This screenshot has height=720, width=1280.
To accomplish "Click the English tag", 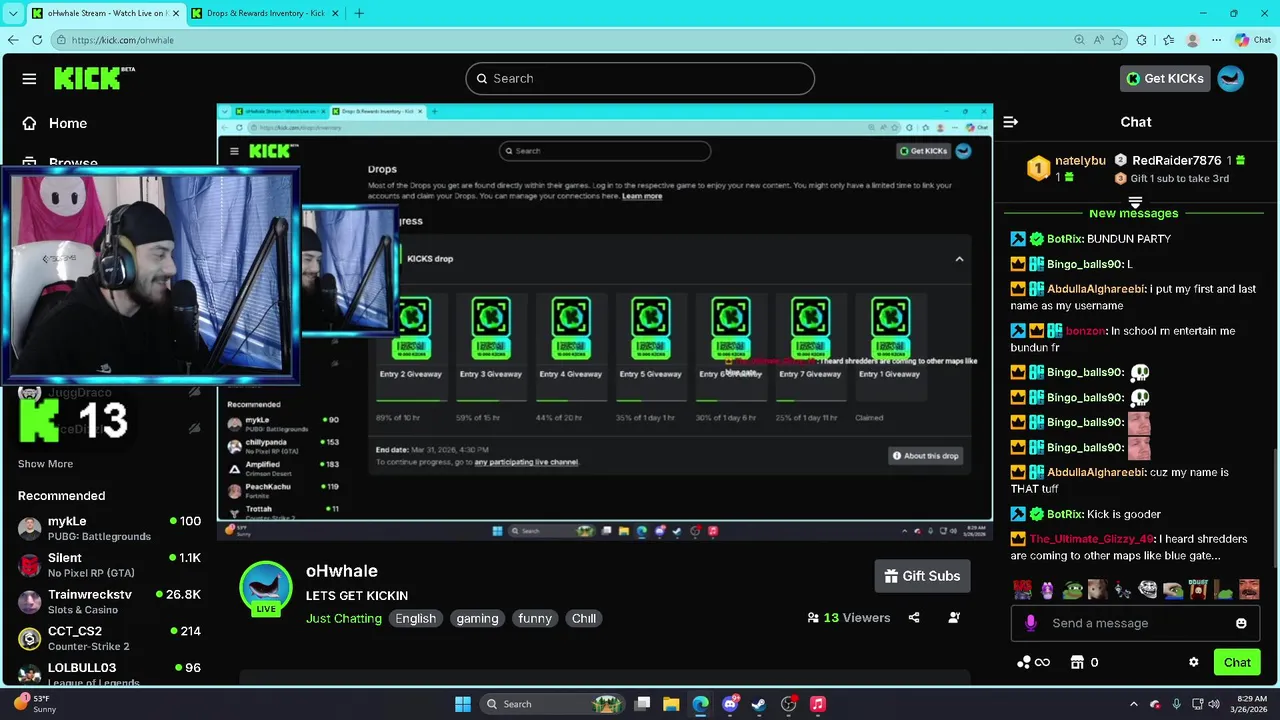I will (415, 618).
